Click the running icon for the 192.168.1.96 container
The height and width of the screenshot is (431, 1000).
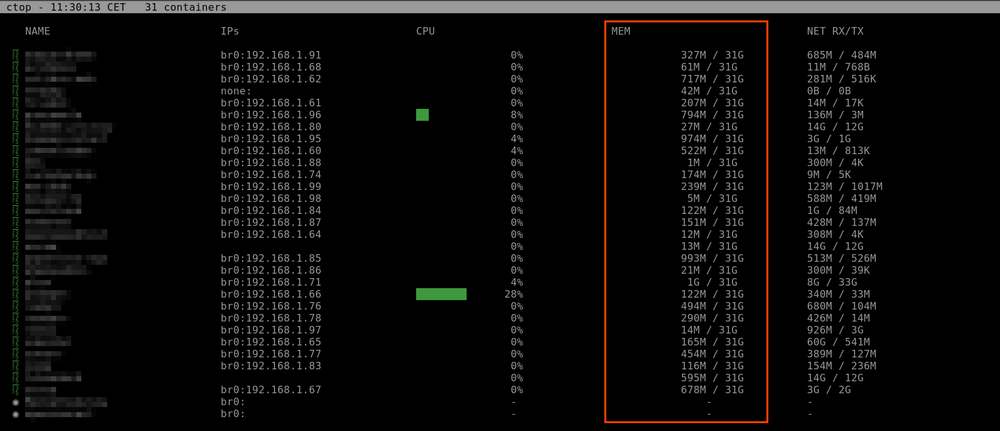tap(15, 115)
